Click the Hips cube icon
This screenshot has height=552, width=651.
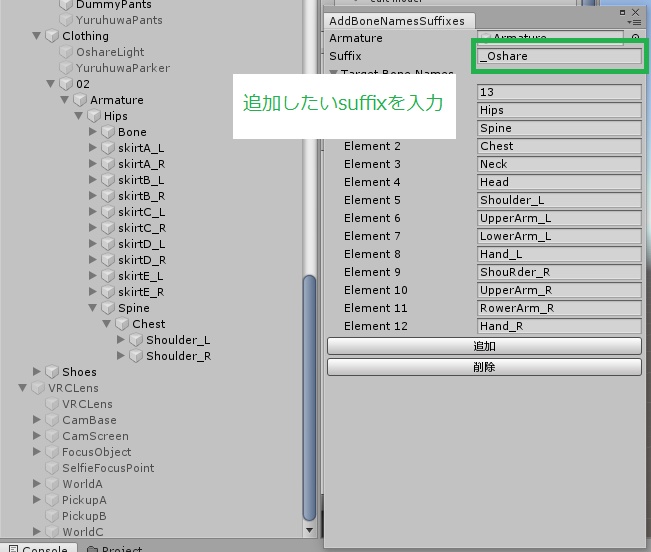click(94, 116)
